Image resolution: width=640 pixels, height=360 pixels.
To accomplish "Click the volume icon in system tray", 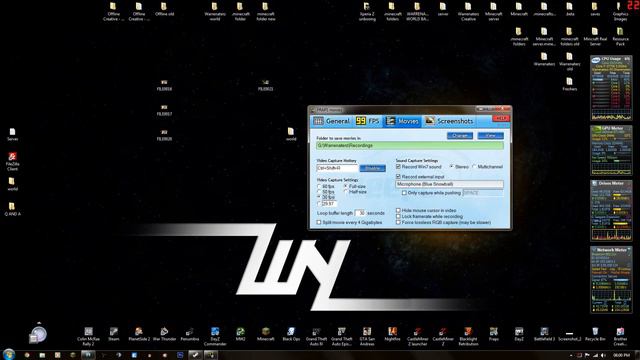I will pyautogui.click(x=604, y=355).
